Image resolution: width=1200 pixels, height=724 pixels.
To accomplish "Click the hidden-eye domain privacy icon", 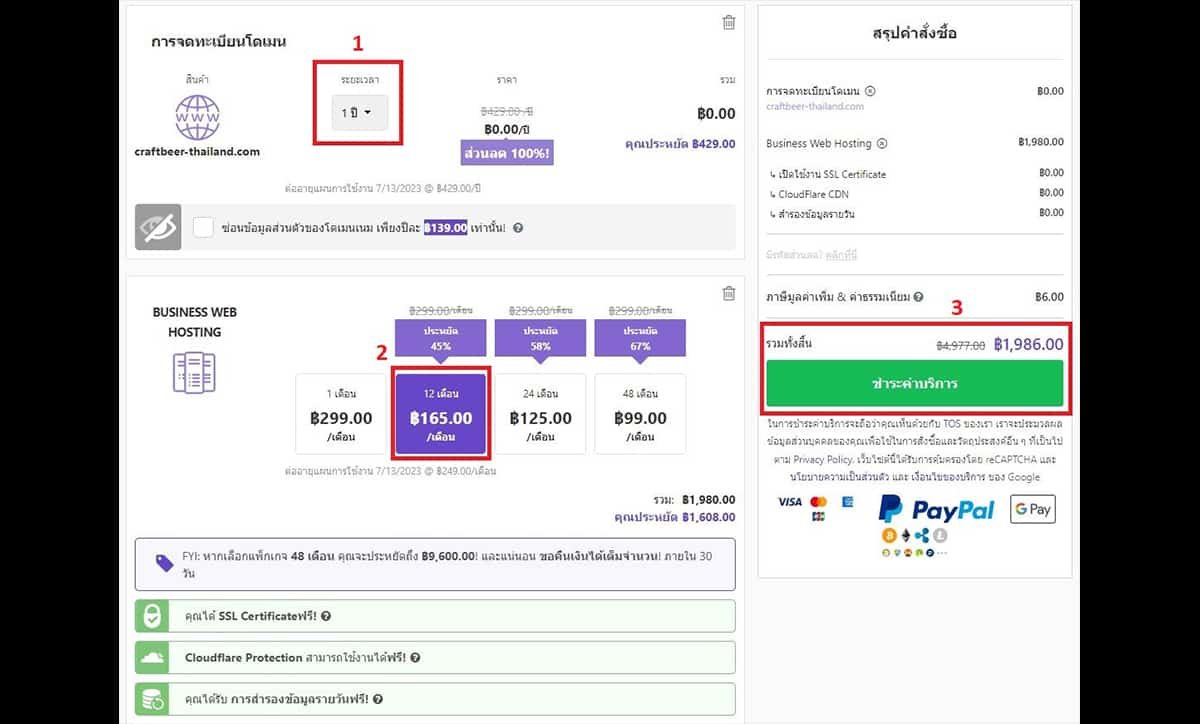I will coord(158,228).
